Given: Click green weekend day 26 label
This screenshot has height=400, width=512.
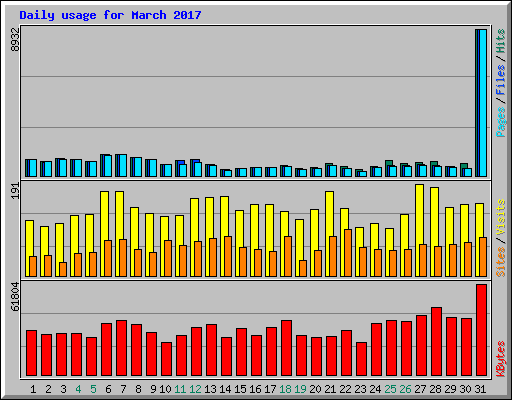Looking at the screenshot, I should (405, 389).
